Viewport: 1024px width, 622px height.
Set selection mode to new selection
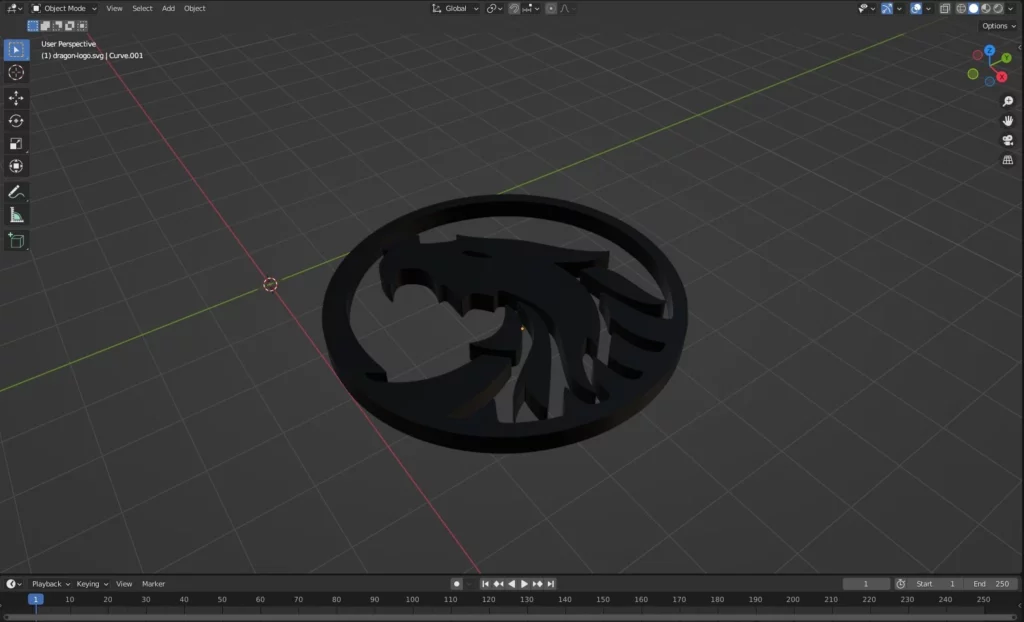[33, 25]
